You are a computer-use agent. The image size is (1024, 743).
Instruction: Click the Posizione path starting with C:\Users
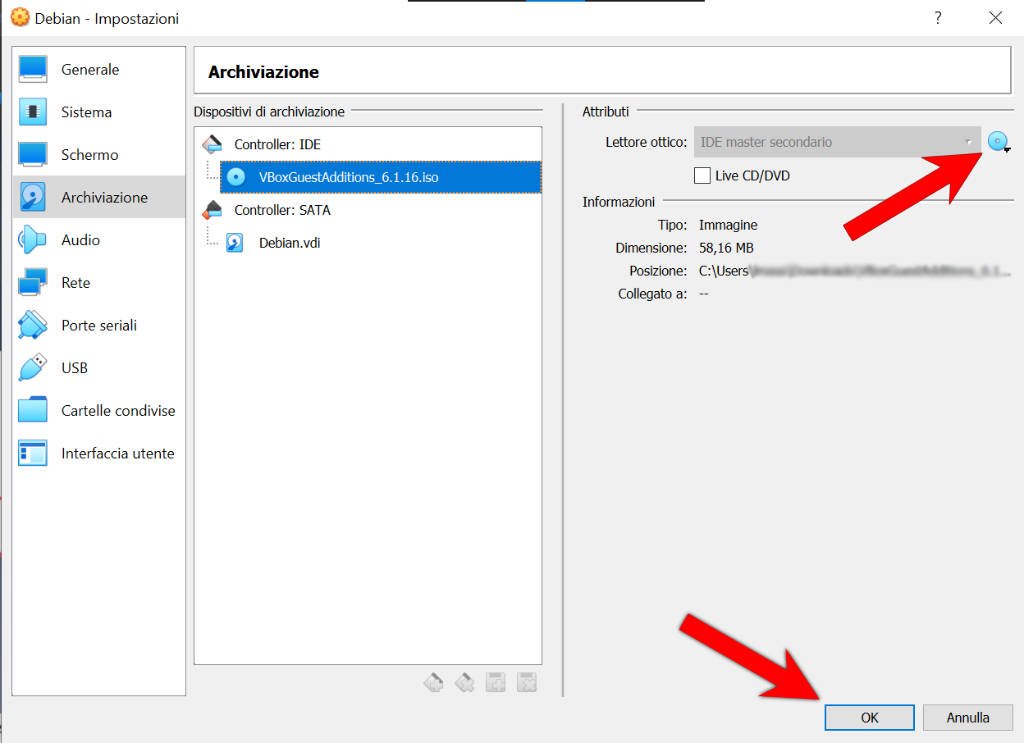point(855,271)
